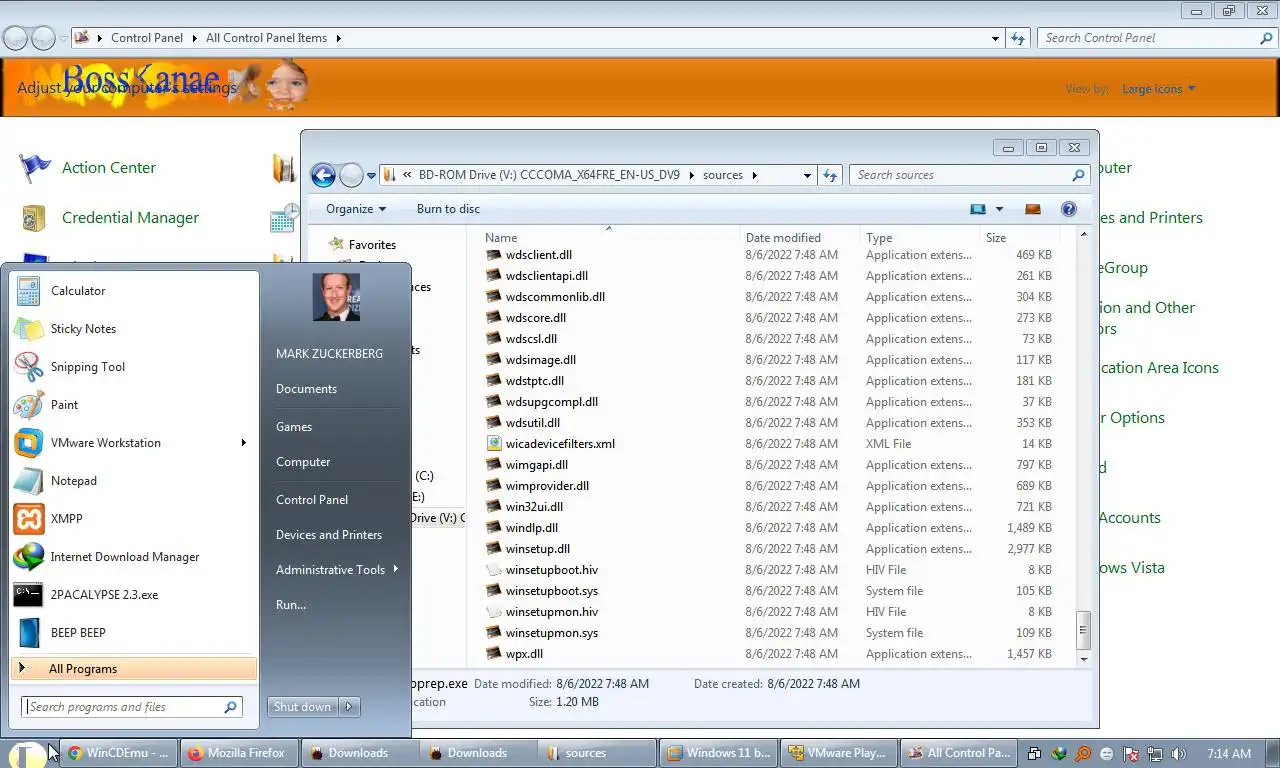Open Notepad from pinned programs
Image resolution: width=1280 pixels, height=768 pixels.
(x=134, y=481)
